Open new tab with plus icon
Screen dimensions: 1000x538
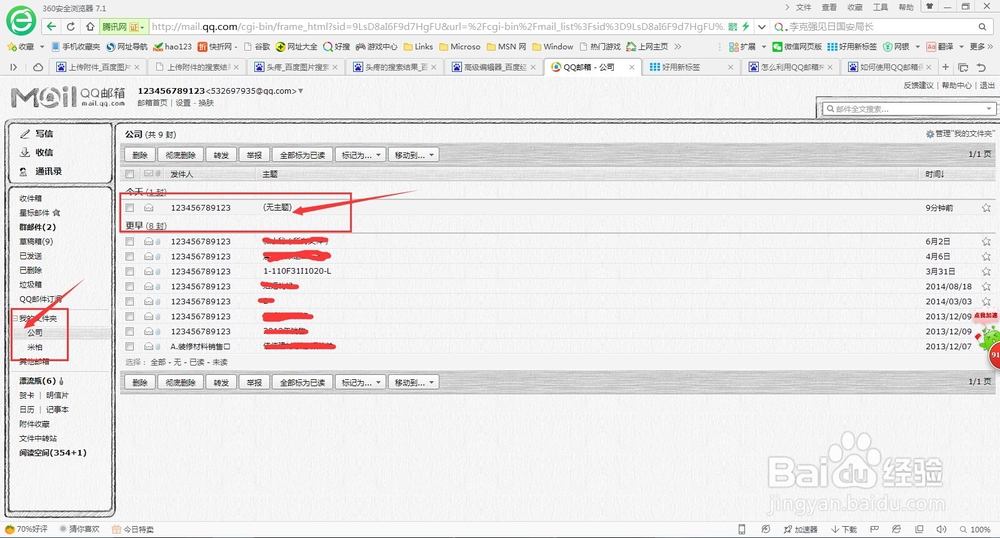click(946, 67)
